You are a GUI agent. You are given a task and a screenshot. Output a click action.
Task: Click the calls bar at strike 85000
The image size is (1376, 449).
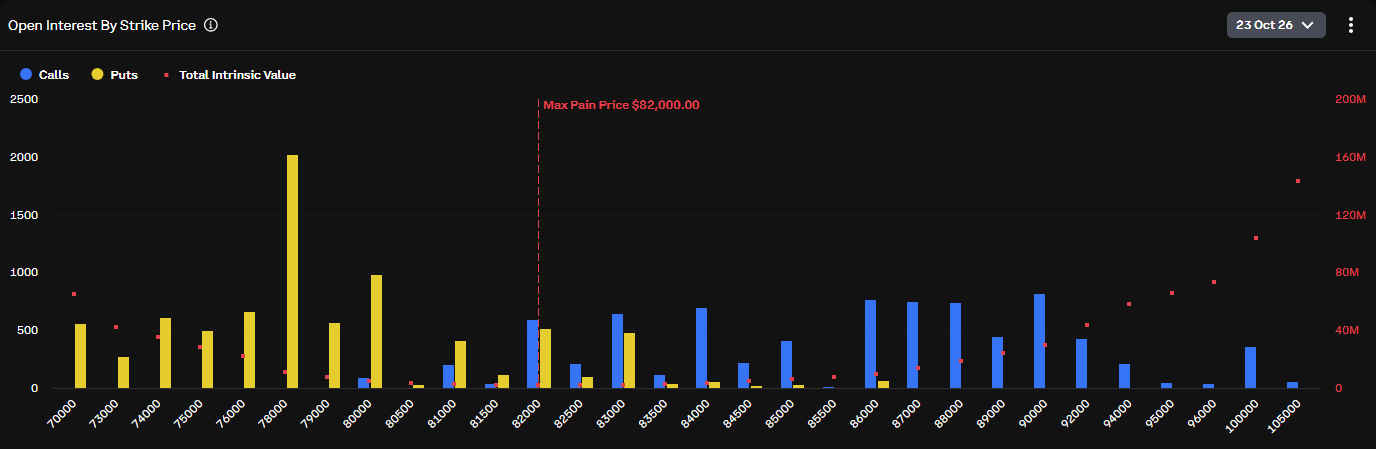[786, 364]
